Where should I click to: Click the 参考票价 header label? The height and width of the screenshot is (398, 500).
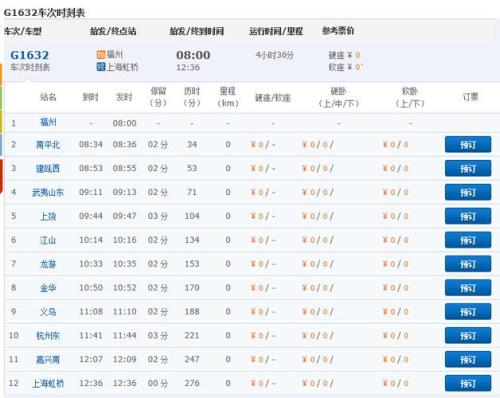[x=338, y=31]
